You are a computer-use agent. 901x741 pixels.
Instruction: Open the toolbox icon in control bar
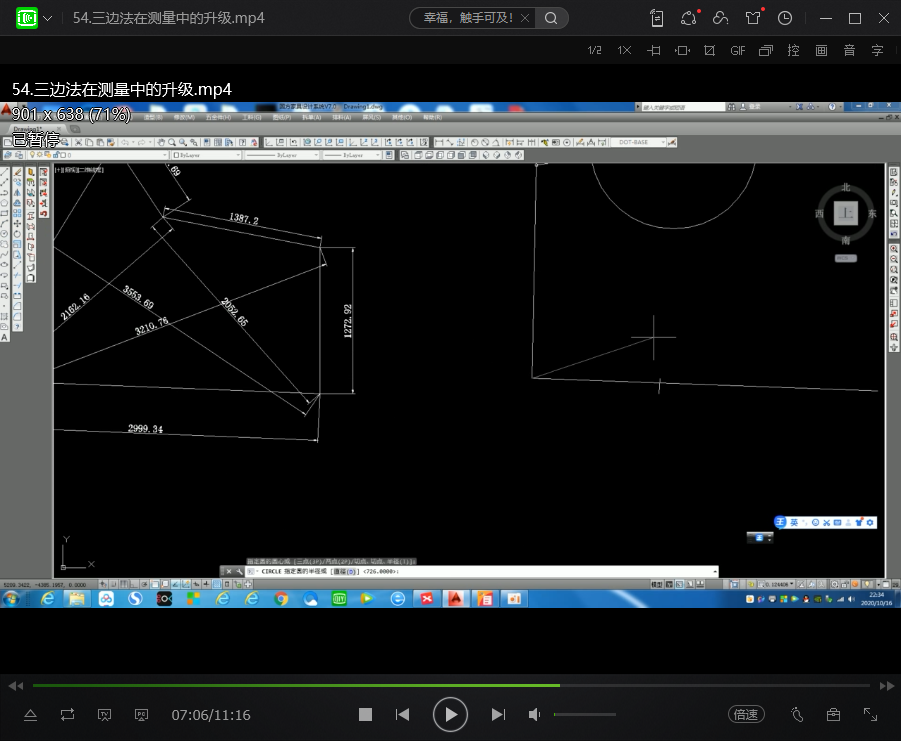click(833, 714)
